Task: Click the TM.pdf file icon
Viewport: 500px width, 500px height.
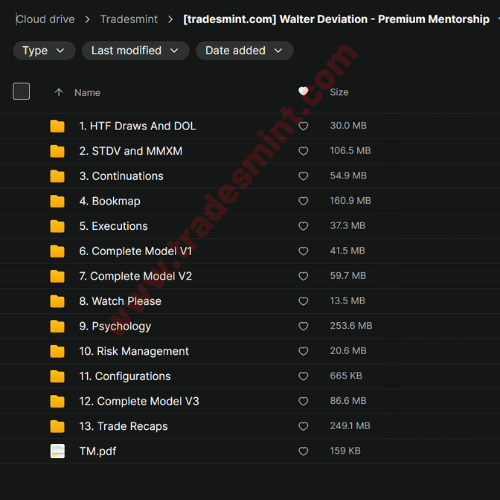Action: [x=57, y=451]
